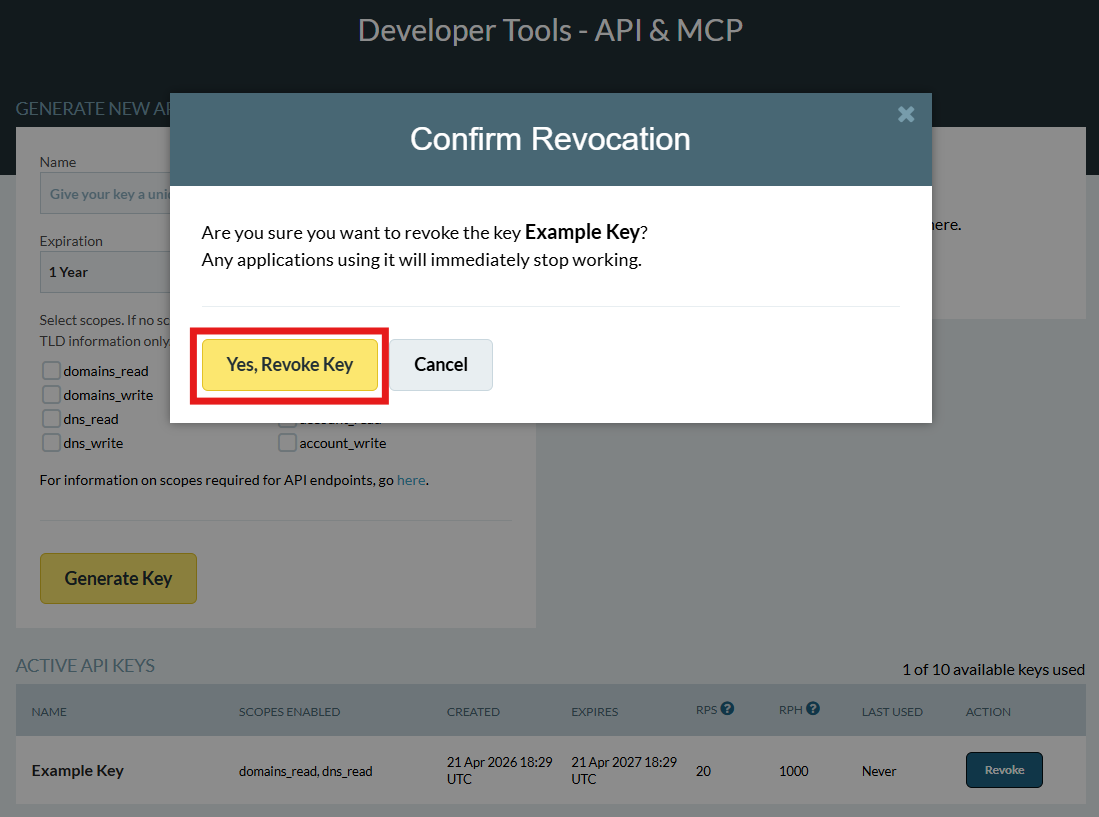Check the dns_write scope checkbox

click(x=51, y=443)
